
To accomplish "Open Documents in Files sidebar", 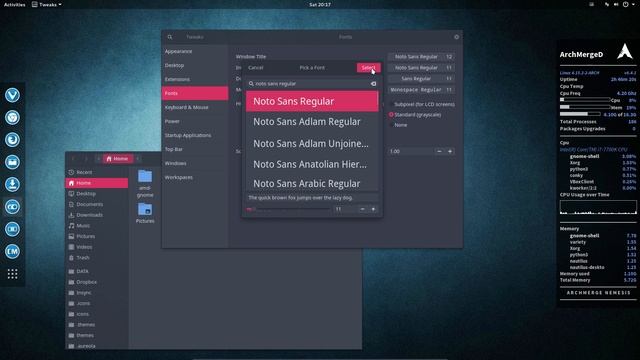I will 97,204.
